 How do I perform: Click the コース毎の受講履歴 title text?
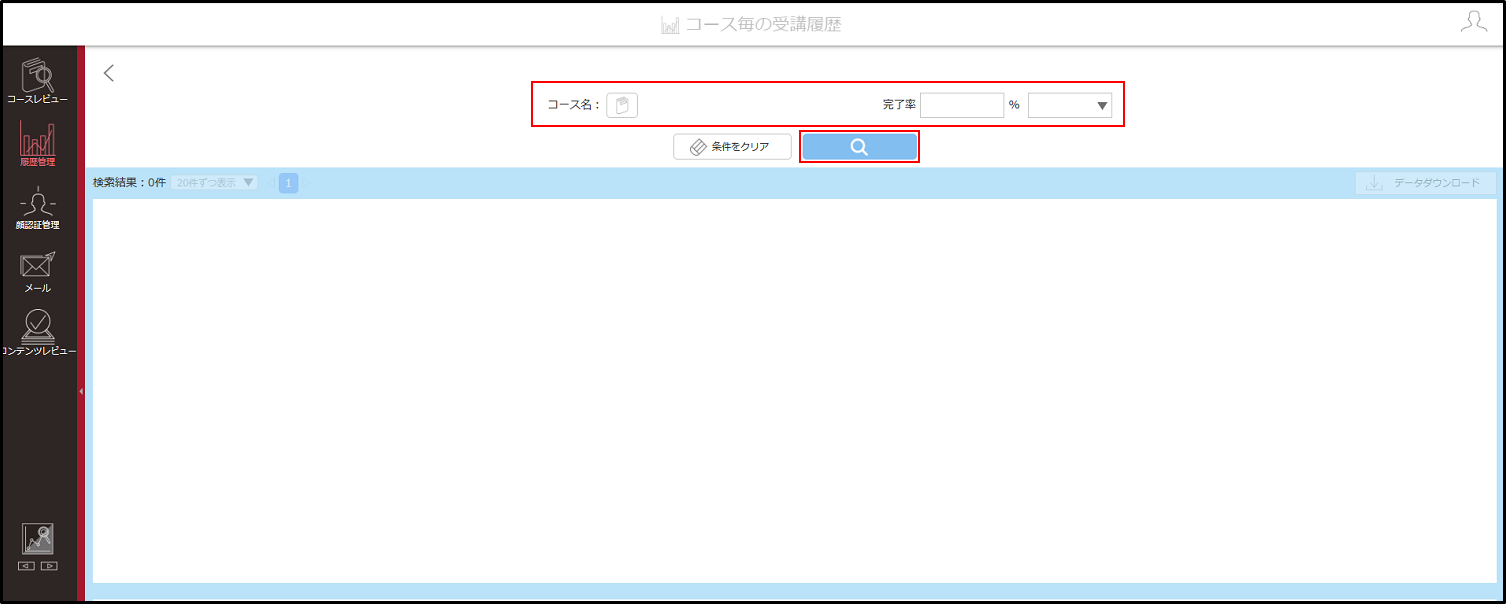(x=763, y=24)
